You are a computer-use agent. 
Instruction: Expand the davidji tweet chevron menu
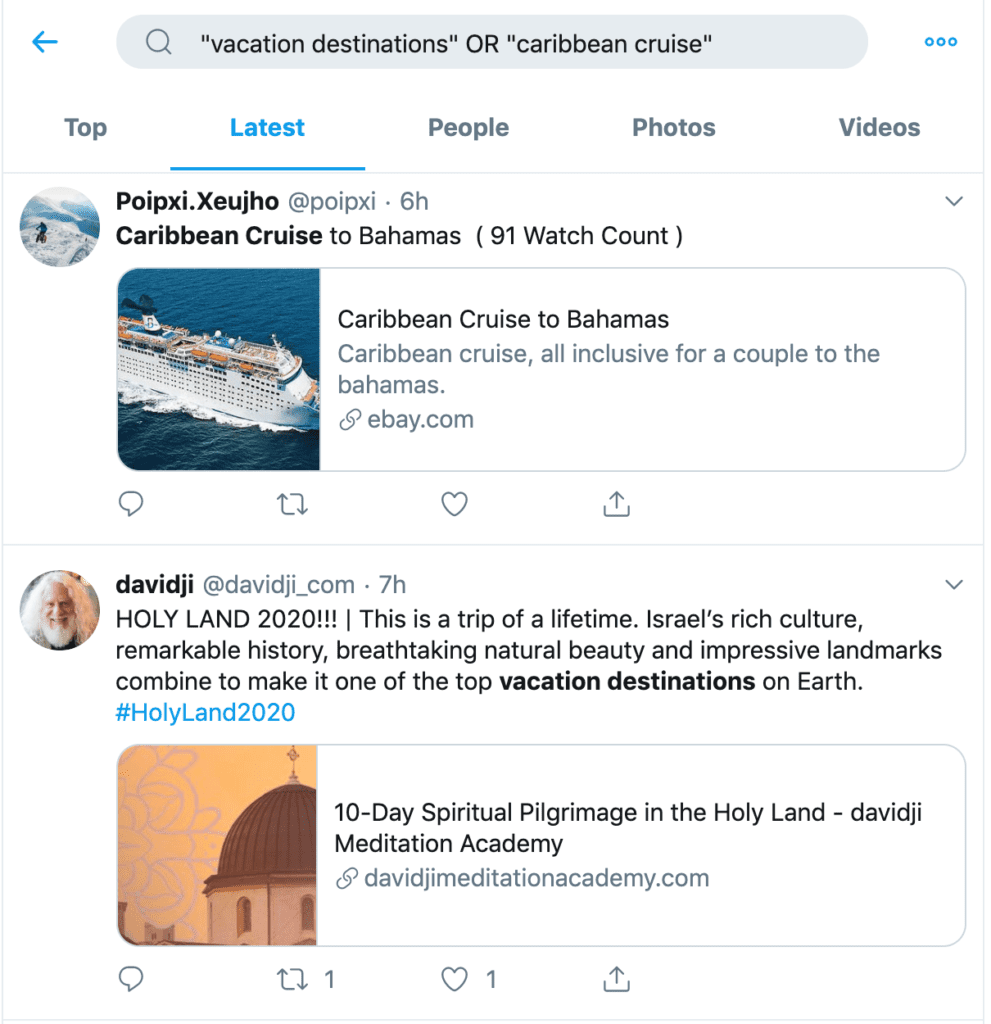(954, 584)
